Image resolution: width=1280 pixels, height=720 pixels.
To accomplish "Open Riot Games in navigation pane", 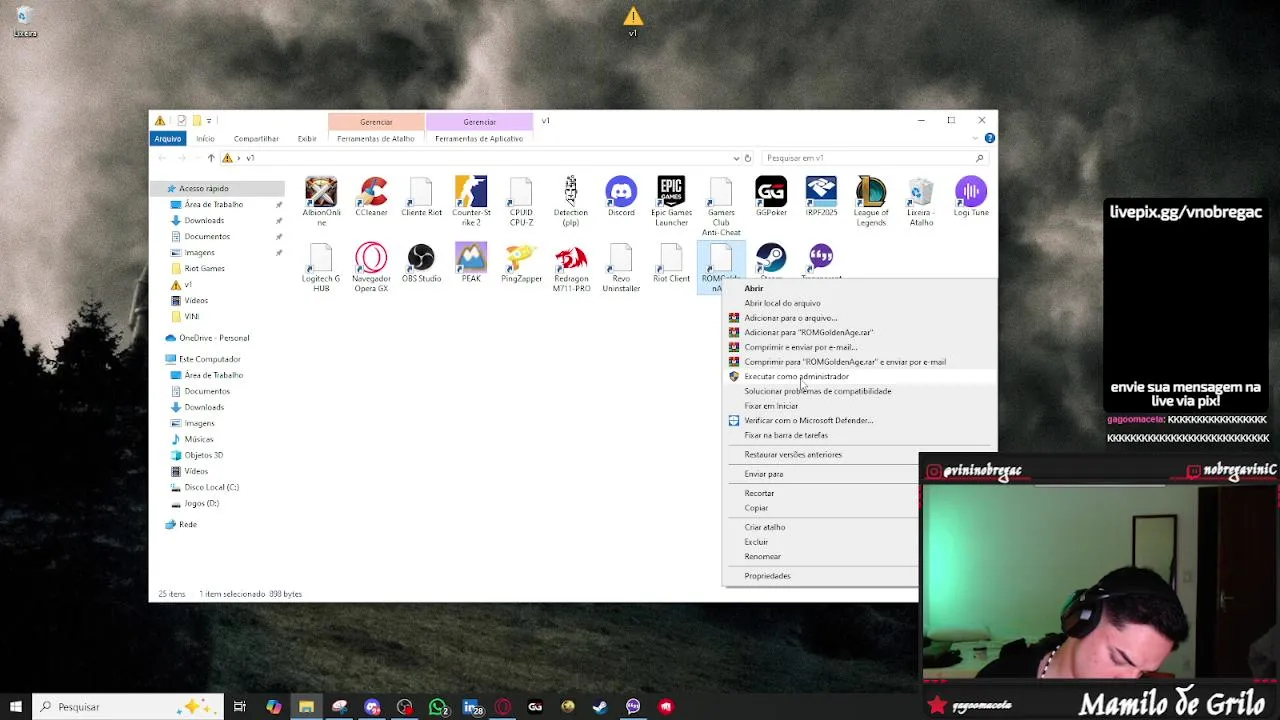I will pos(204,268).
